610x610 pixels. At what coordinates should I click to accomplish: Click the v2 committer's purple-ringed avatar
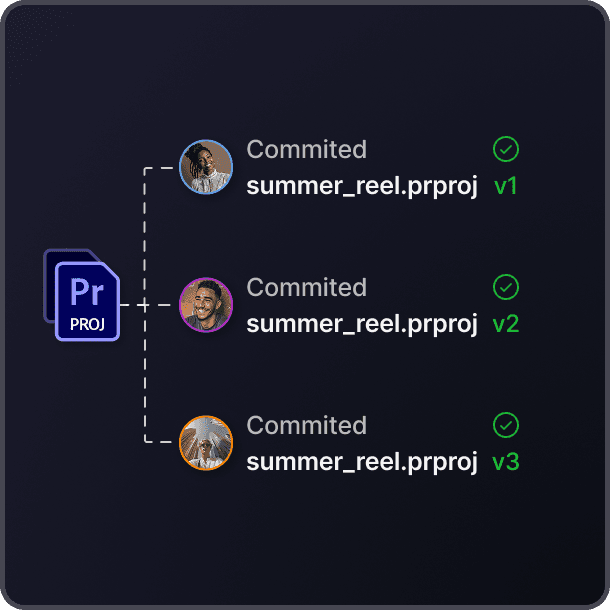(x=206, y=304)
